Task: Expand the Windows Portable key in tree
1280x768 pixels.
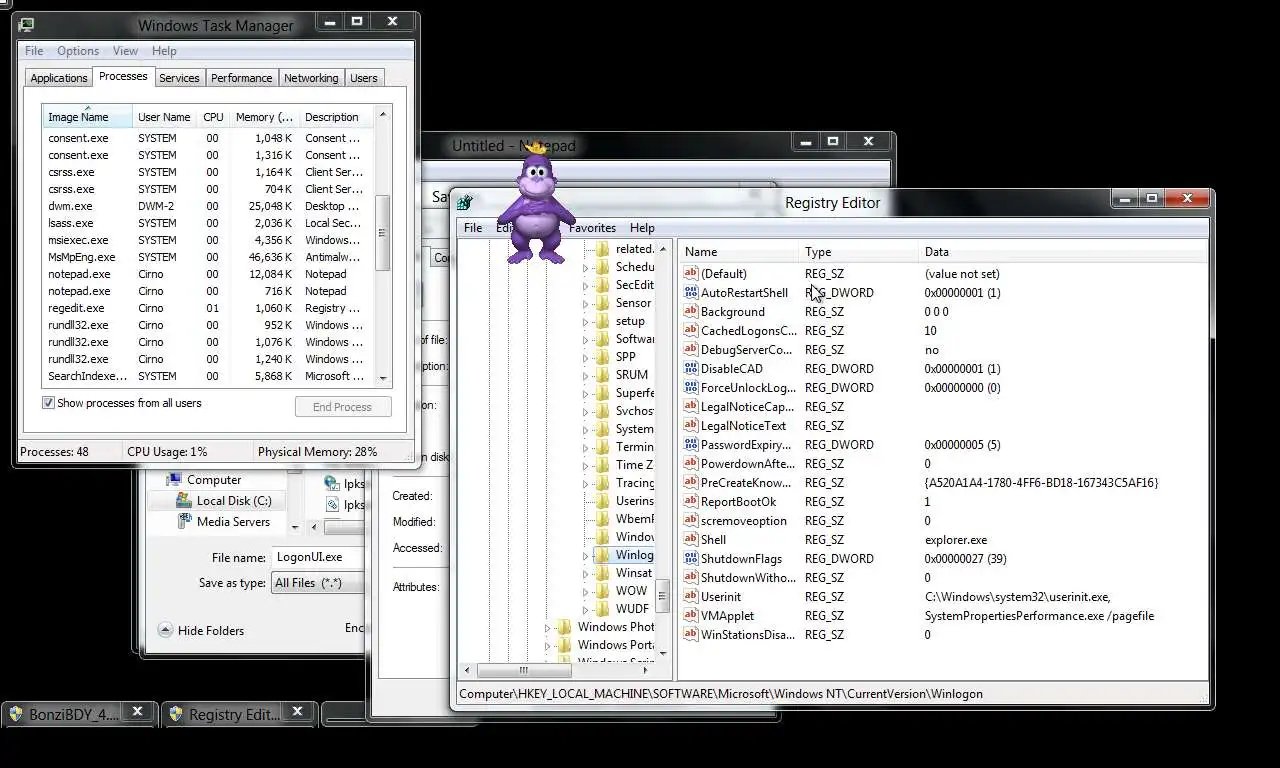Action: tap(547, 646)
